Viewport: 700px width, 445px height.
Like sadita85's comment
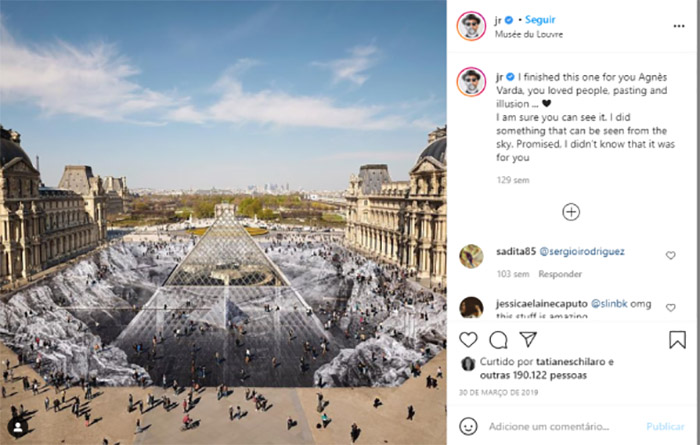[x=671, y=255]
